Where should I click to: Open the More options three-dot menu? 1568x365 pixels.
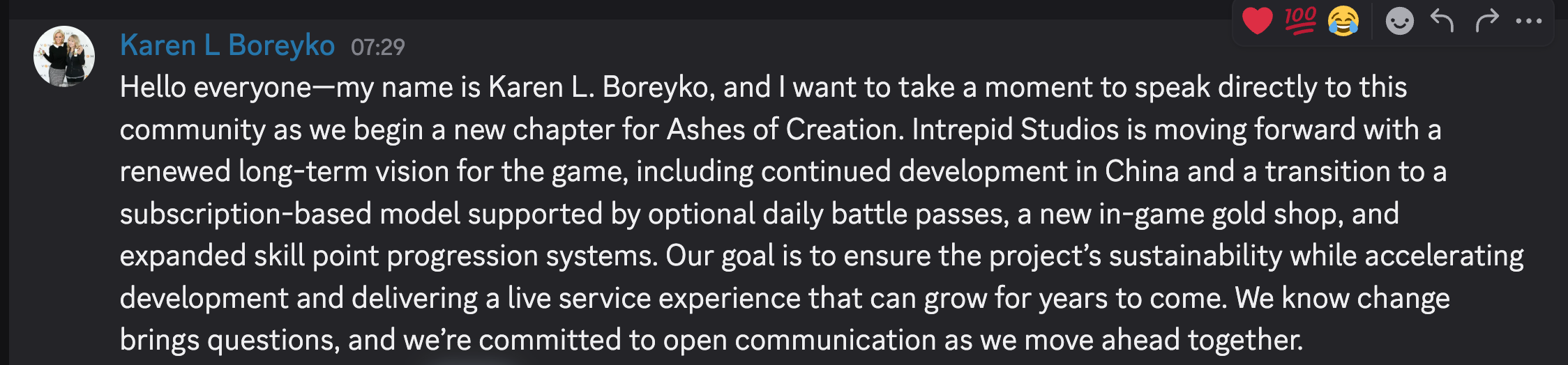[1529, 21]
